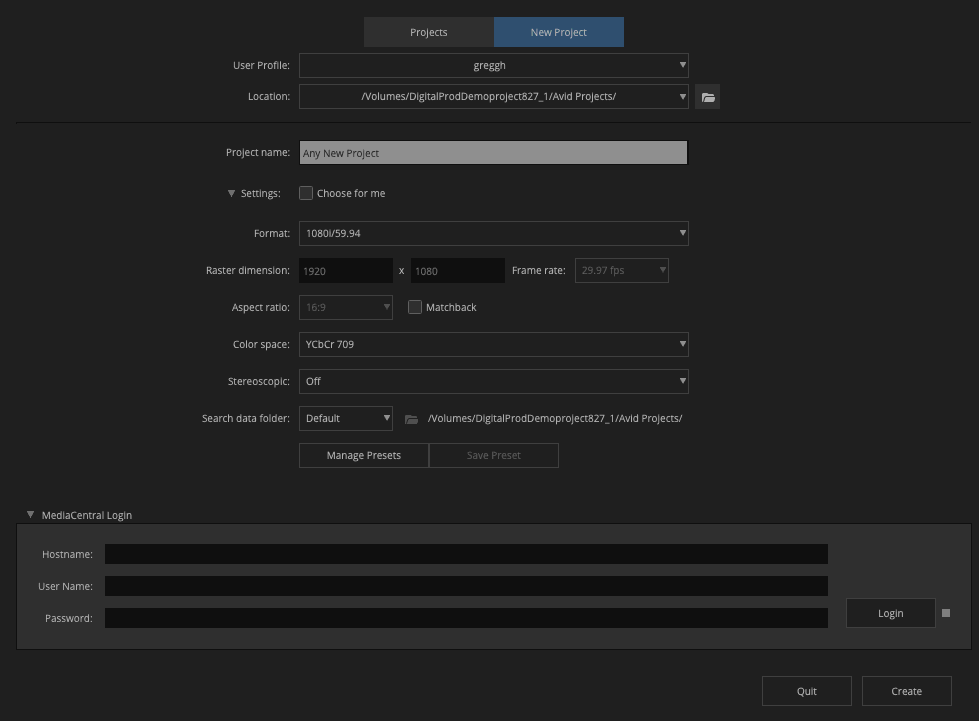The width and height of the screenshot is (979, 721).
Task: Open the Format dropdown showing 1080i/59.94
Action: [x=493, y=234]
